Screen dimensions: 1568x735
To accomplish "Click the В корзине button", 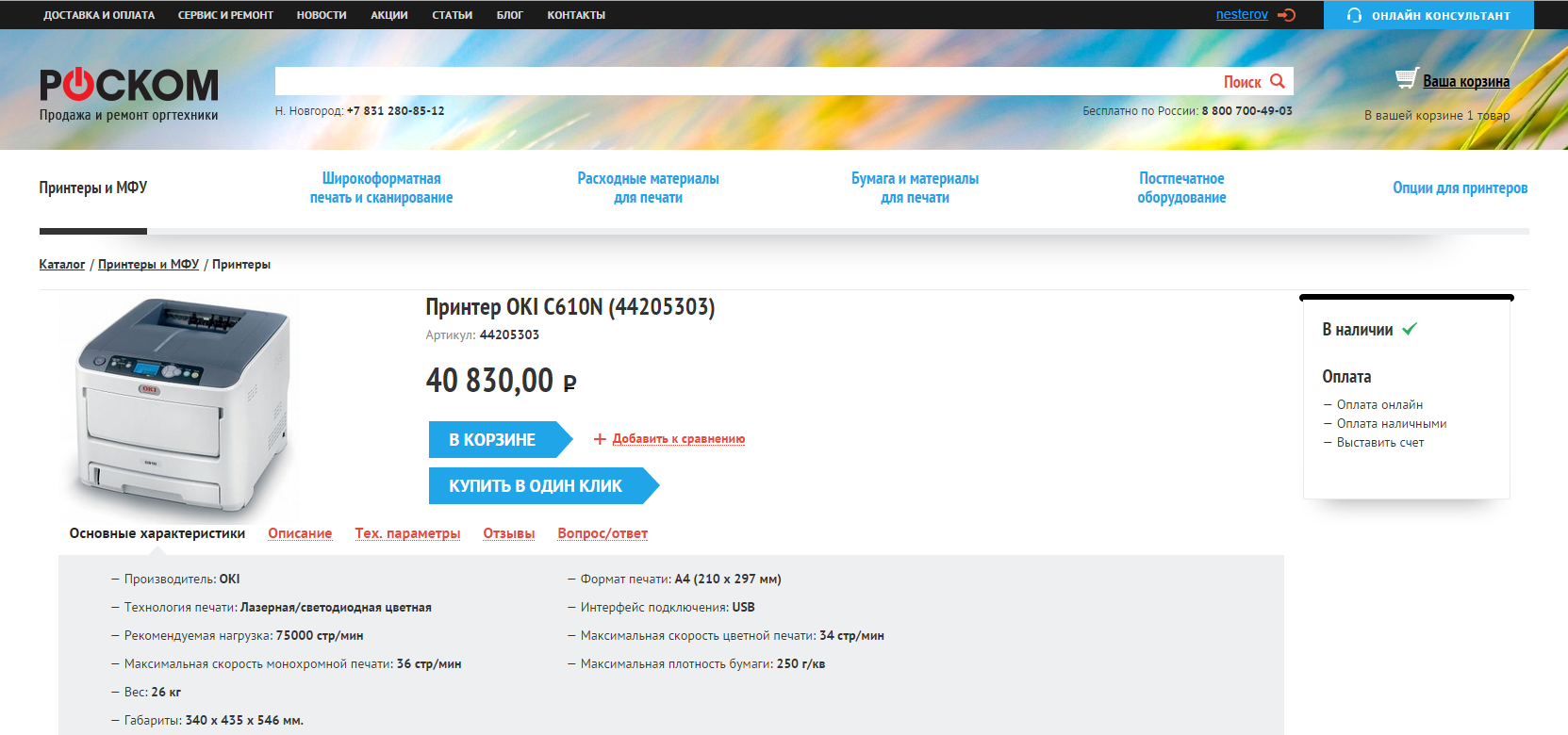I will (501, 439).
